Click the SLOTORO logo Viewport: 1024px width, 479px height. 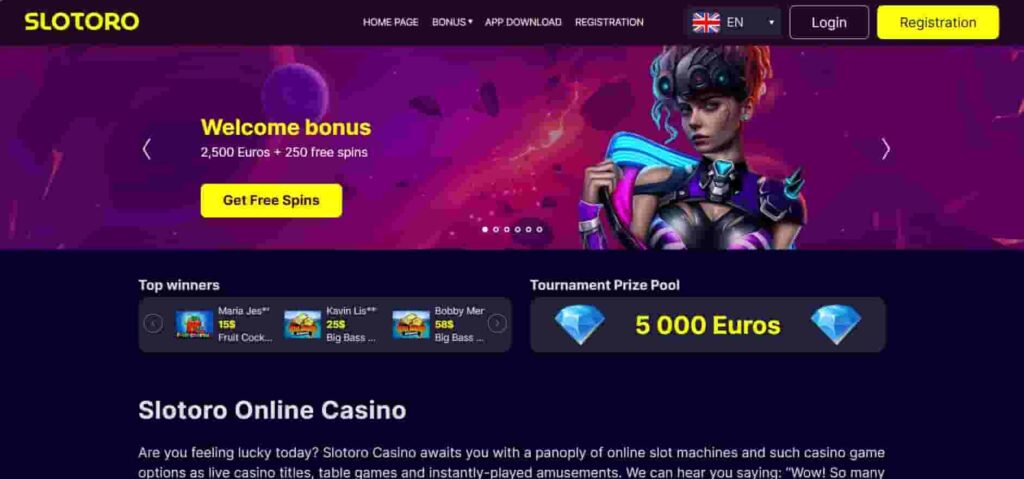pos(82,22)
